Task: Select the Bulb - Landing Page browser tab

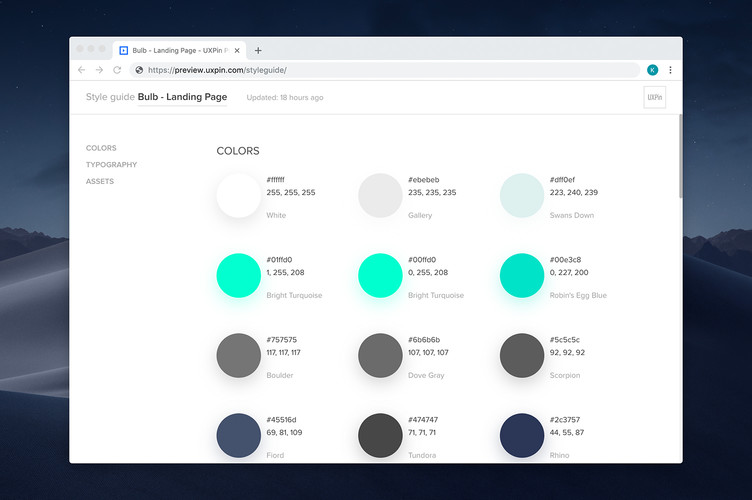Action: coord(180,50)
